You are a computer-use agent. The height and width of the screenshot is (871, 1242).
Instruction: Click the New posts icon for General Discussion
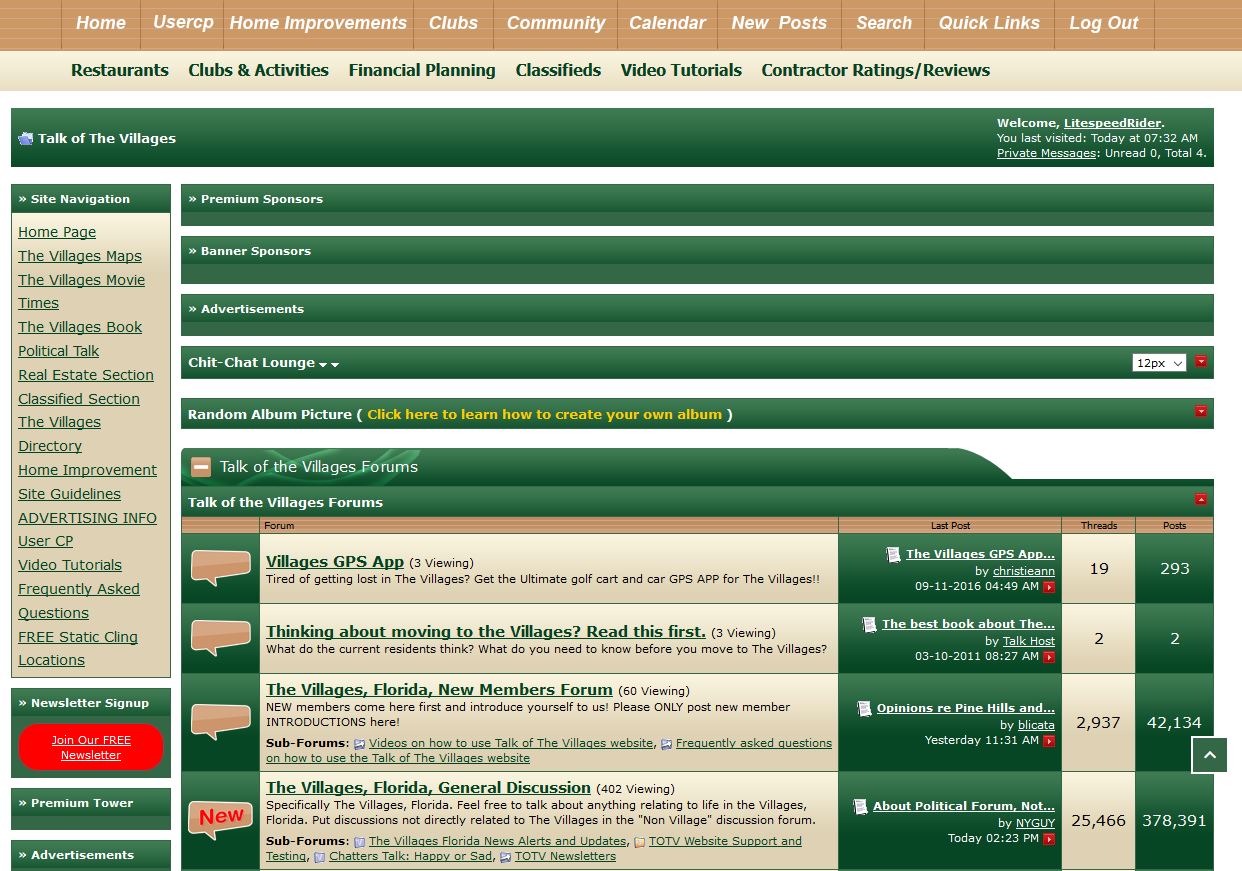(x=220, y=820)
